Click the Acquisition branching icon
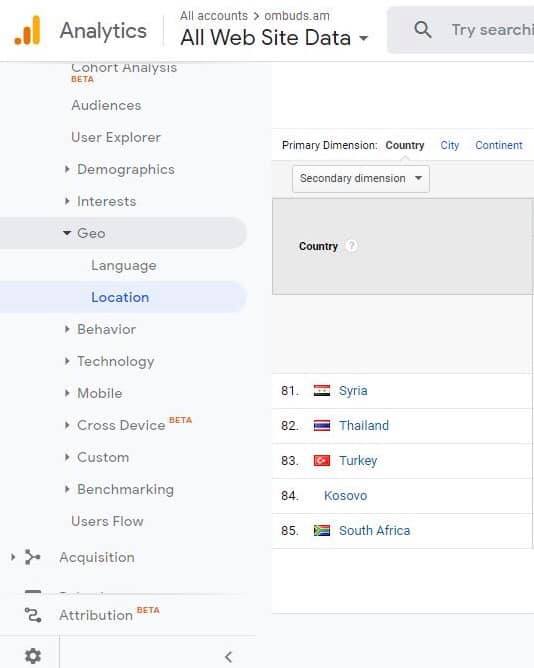 pos(32,557)
